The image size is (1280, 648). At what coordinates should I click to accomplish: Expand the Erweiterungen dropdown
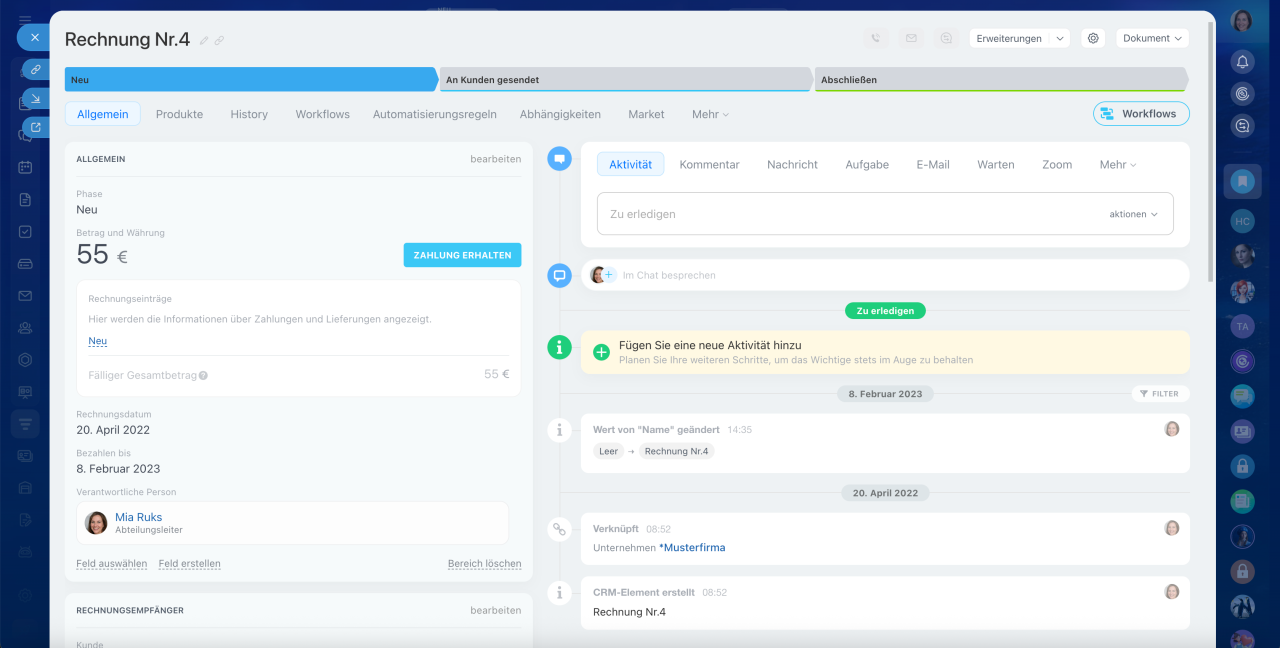(1018, 38)
